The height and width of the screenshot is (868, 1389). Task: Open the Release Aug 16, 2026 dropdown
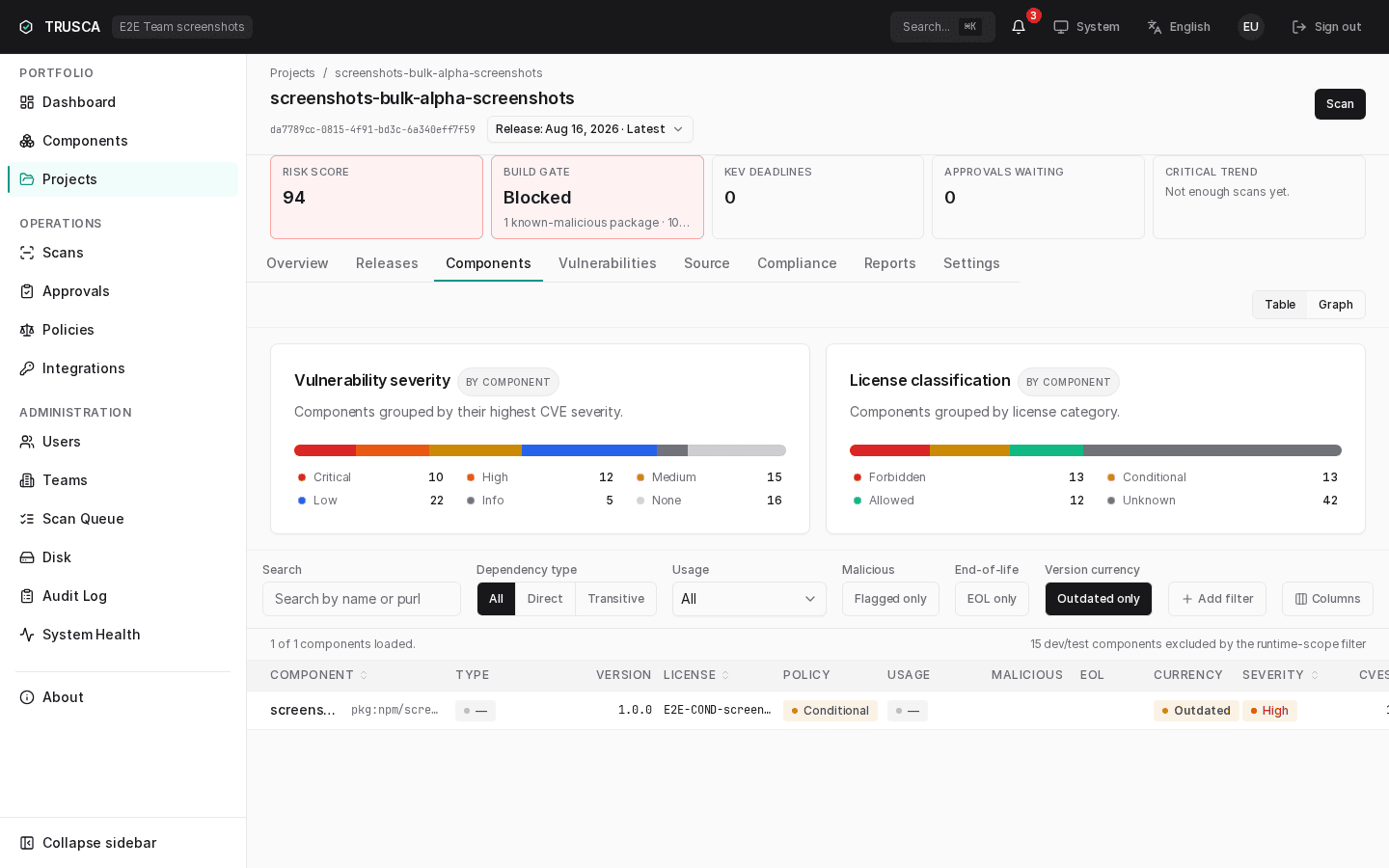(590, 129)
